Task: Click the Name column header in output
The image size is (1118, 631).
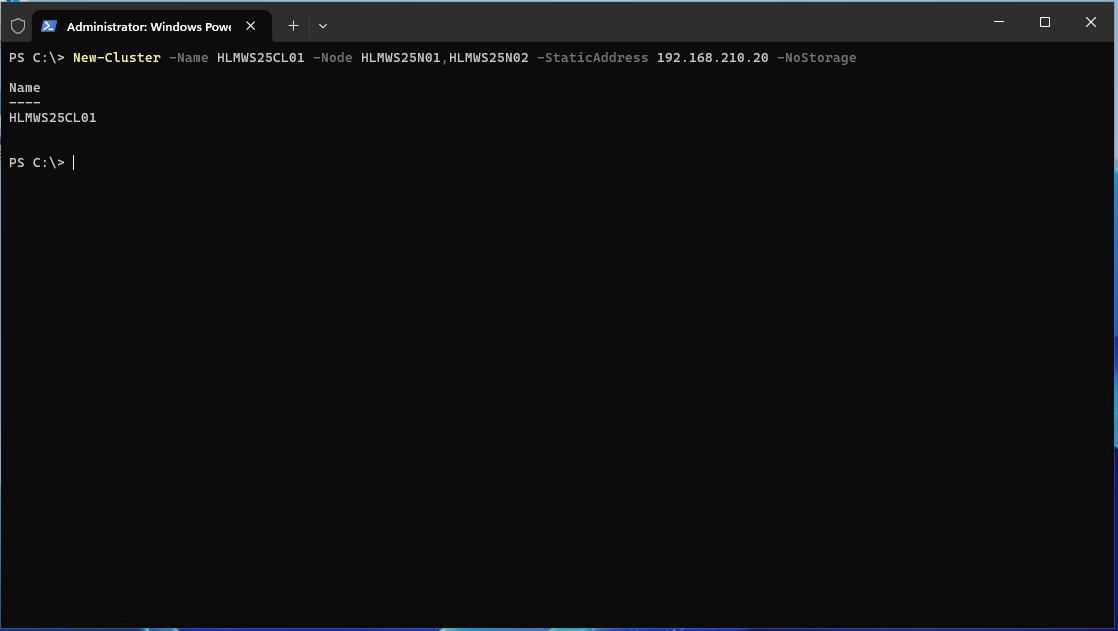Action: [x=25, y=88]
